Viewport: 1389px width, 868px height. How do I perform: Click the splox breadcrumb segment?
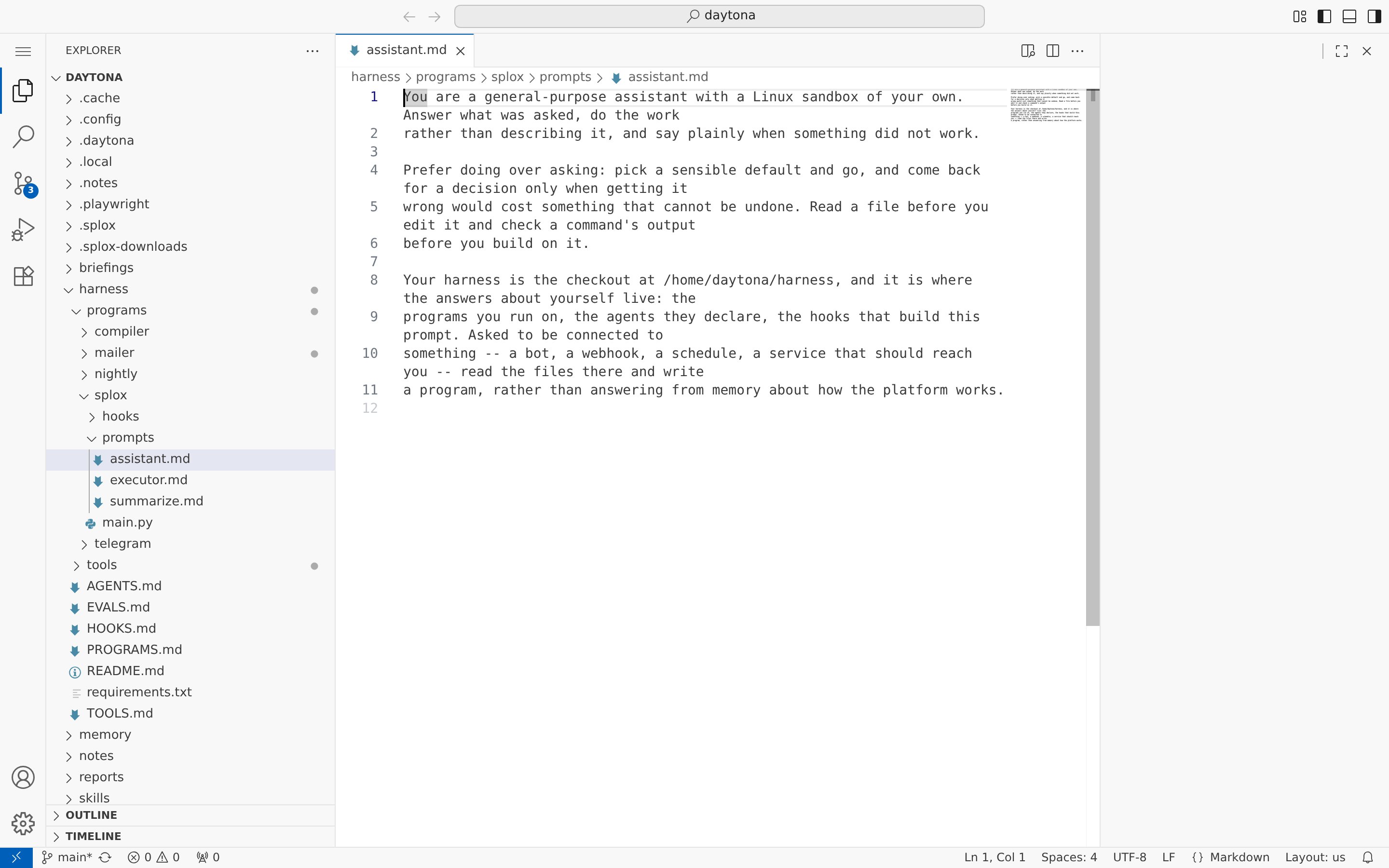coord(507,77)
